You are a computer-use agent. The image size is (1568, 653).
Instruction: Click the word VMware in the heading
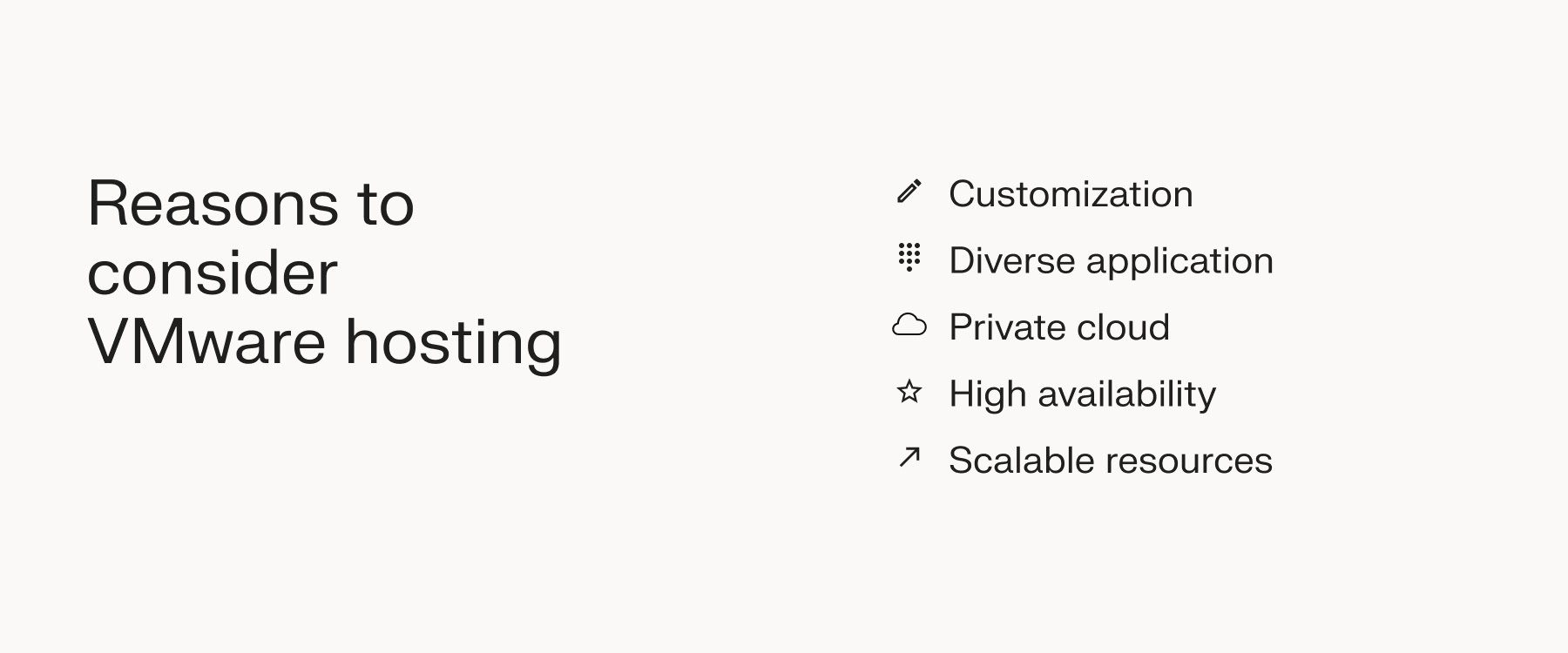coord(206,341)
